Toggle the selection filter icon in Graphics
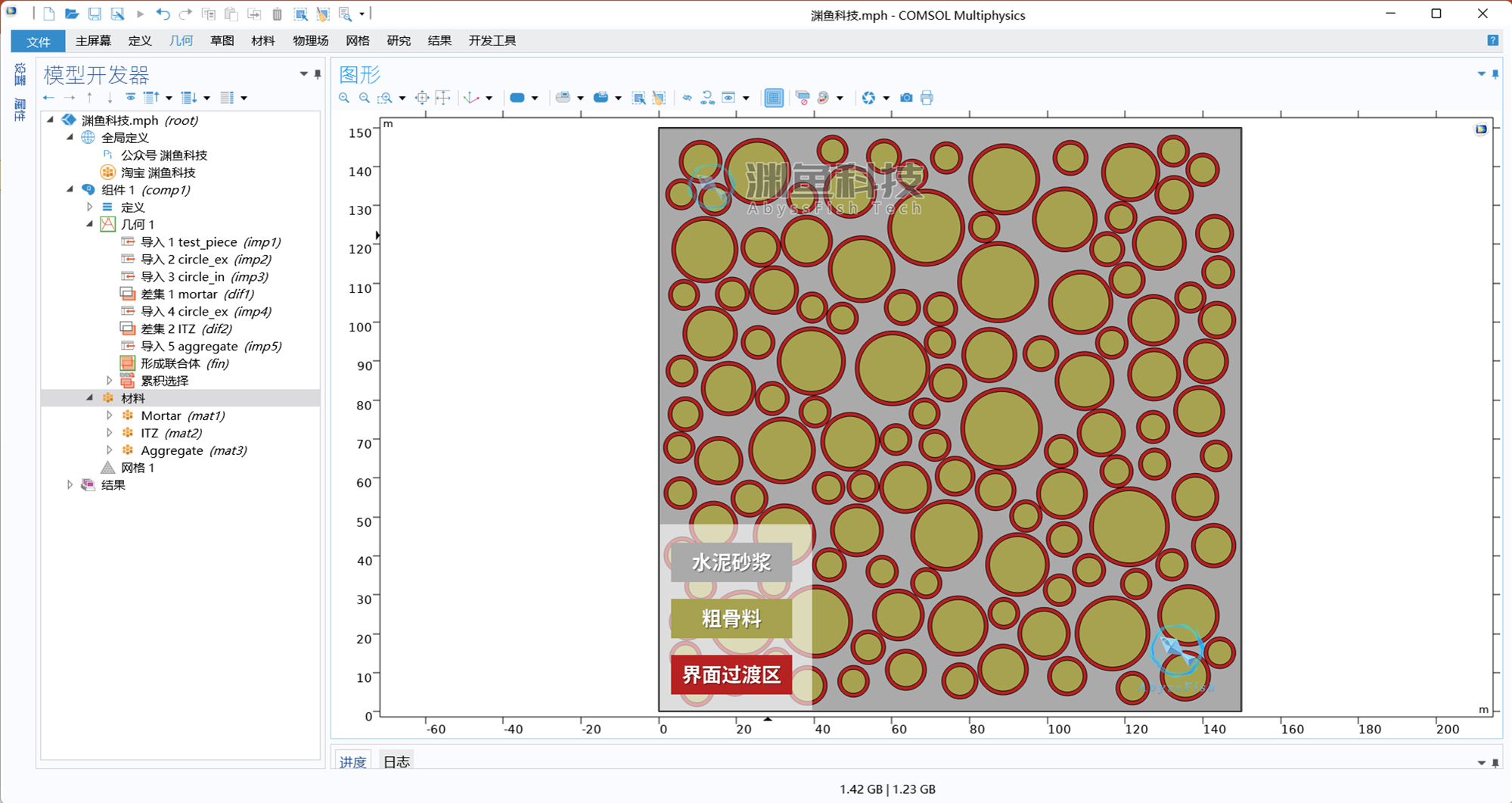This screenshot has width=1512, height=803. [x=803, y=98]
